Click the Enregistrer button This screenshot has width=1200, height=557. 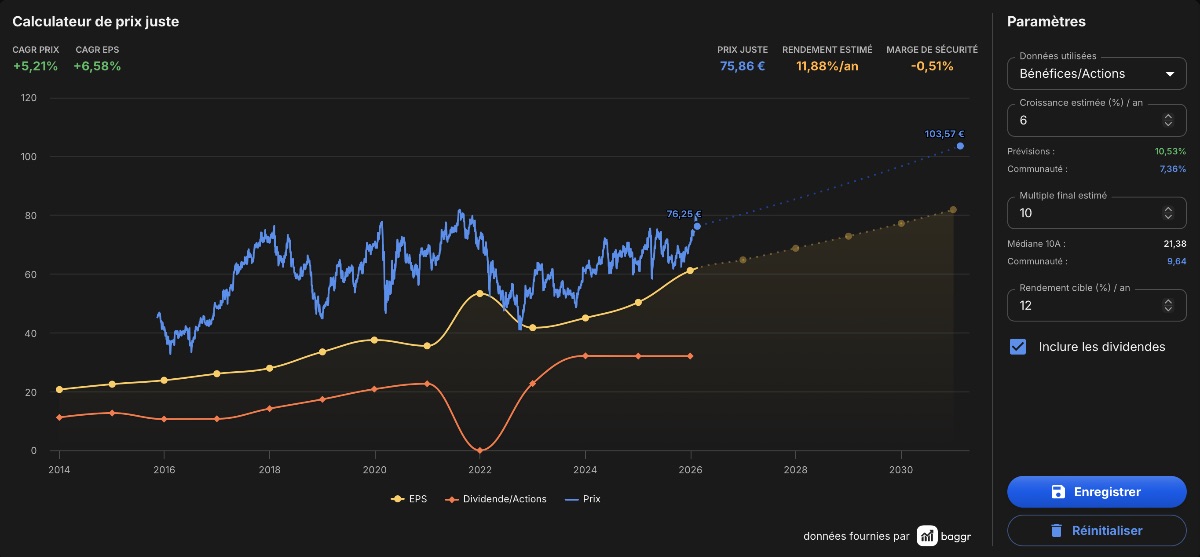pos(1096,492)
